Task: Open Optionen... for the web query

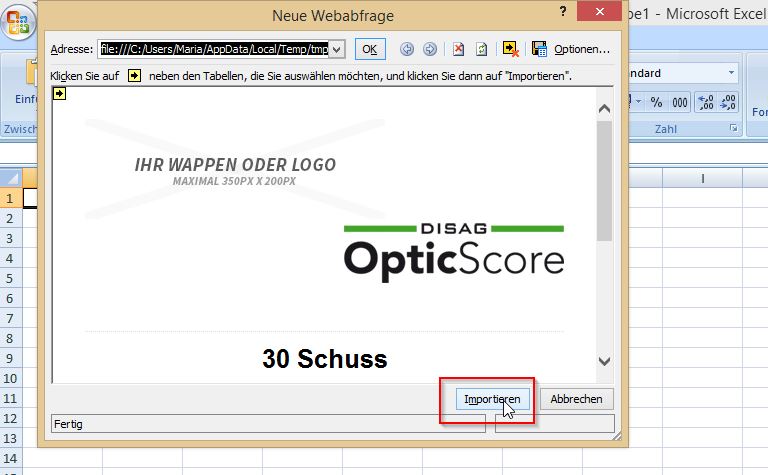Action: [x=581, y=49]
